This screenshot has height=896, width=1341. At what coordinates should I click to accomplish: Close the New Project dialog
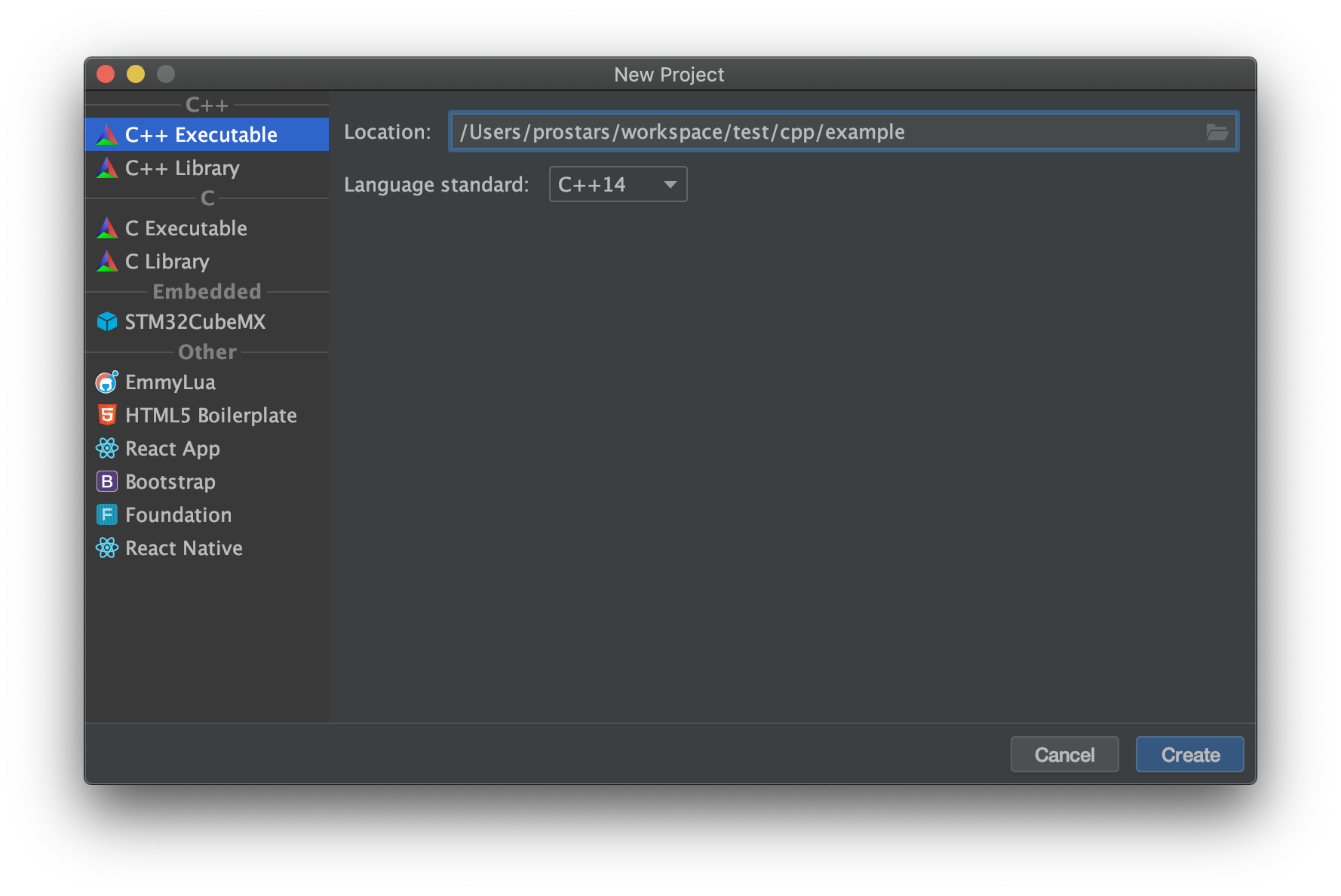pyautogui.click(x=106, y=74)
